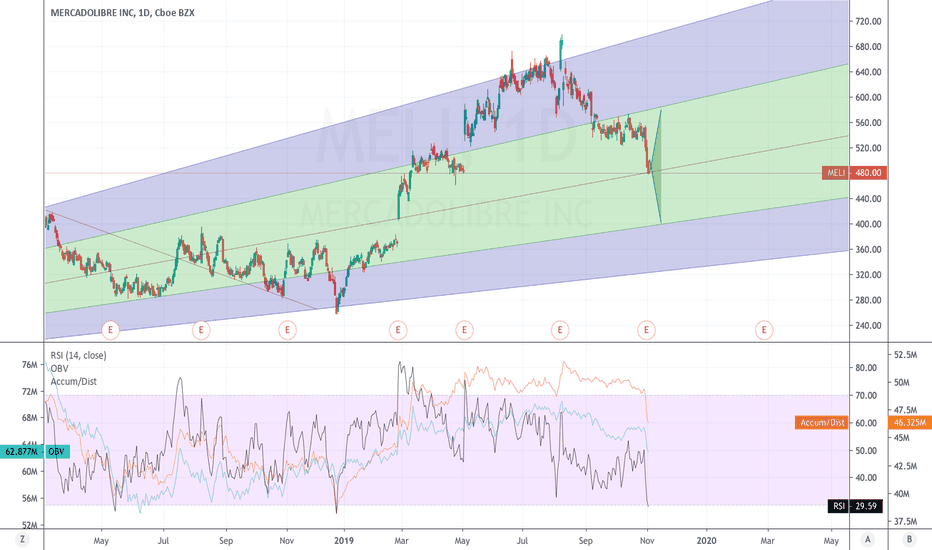Click the 240.00 price axis label
The image size is (932, 550).
click(x=868, y=326)
